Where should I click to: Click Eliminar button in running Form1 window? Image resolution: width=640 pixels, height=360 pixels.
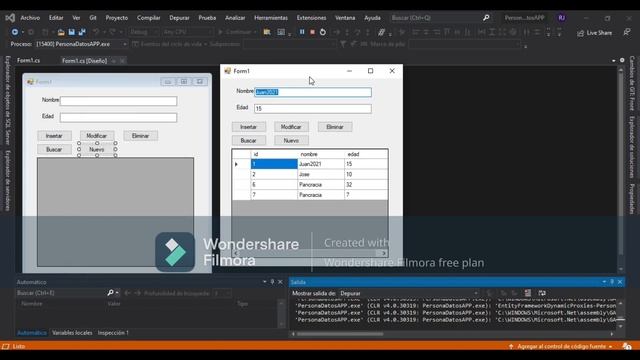pos(335,127)
